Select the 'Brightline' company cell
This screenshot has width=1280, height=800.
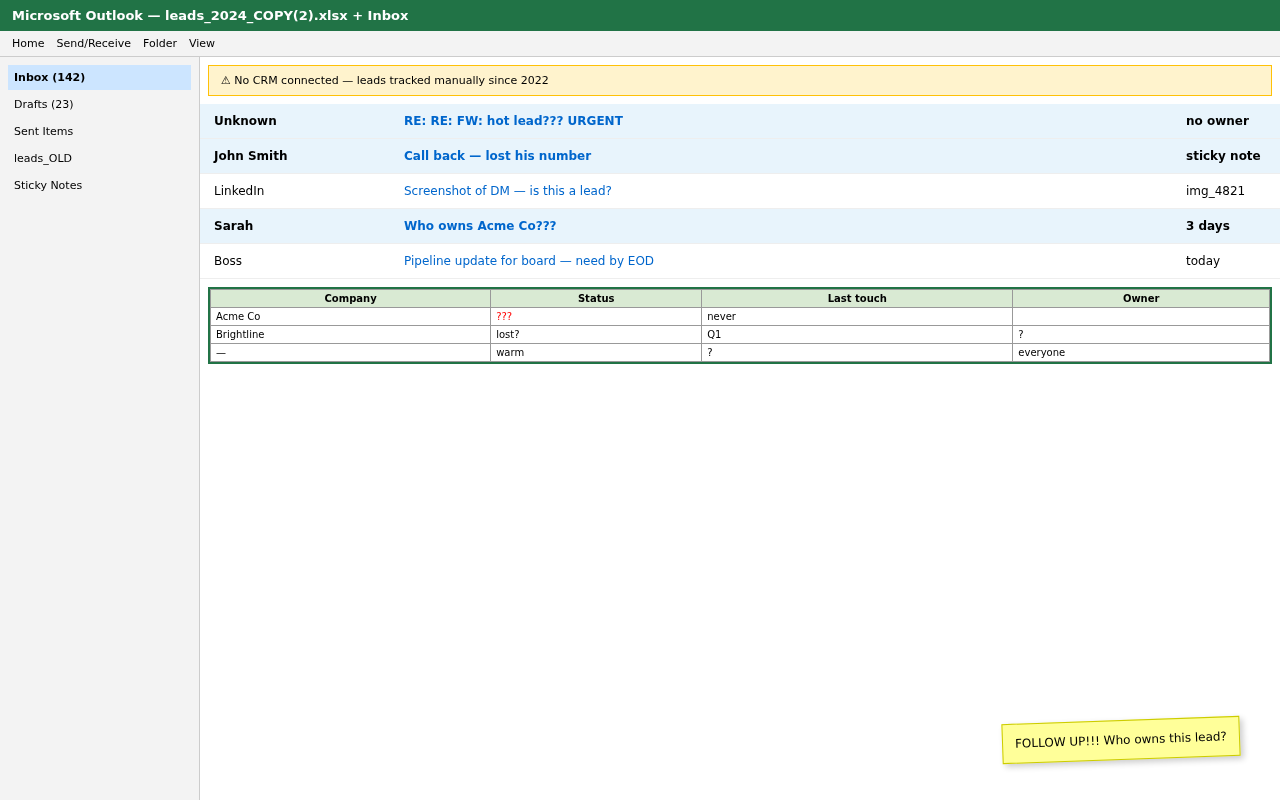[351, 335]
